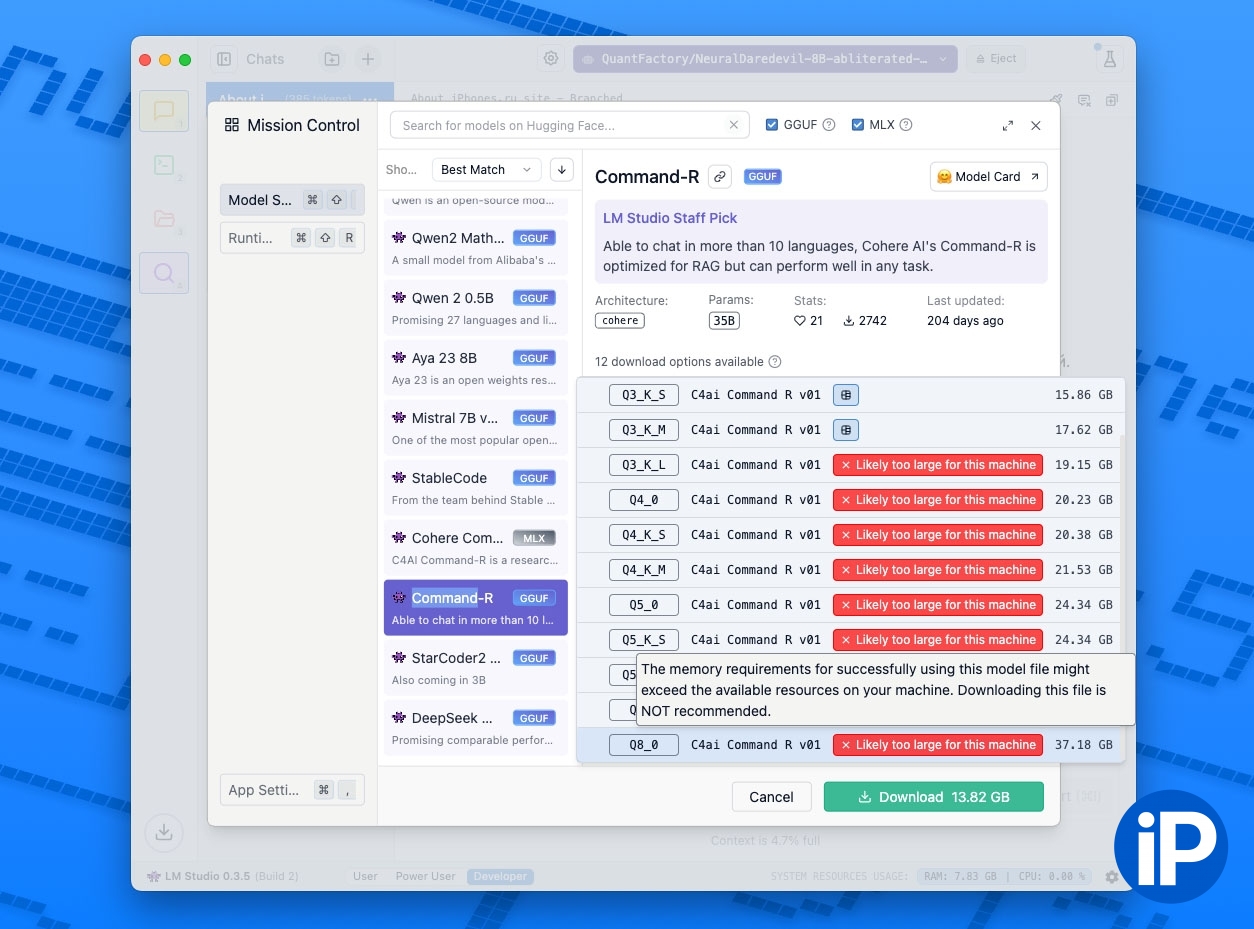Image resolution: width=1254 pixels, height=929 pixels.
Task: Copy the Command-R model link icon
Action: [x=720, y=177]
